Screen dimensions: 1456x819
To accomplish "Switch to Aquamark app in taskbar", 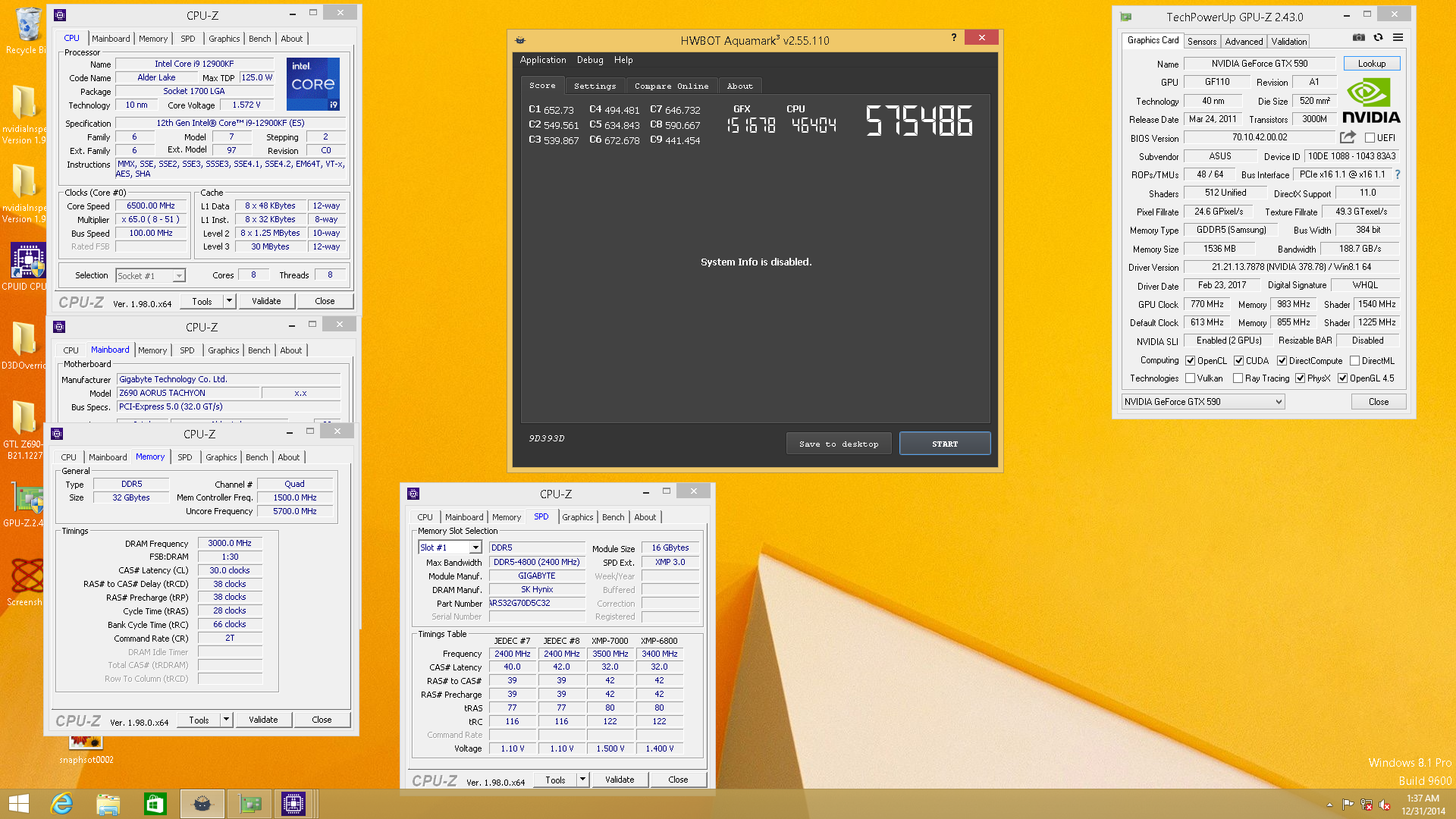I will click(202, 804).
